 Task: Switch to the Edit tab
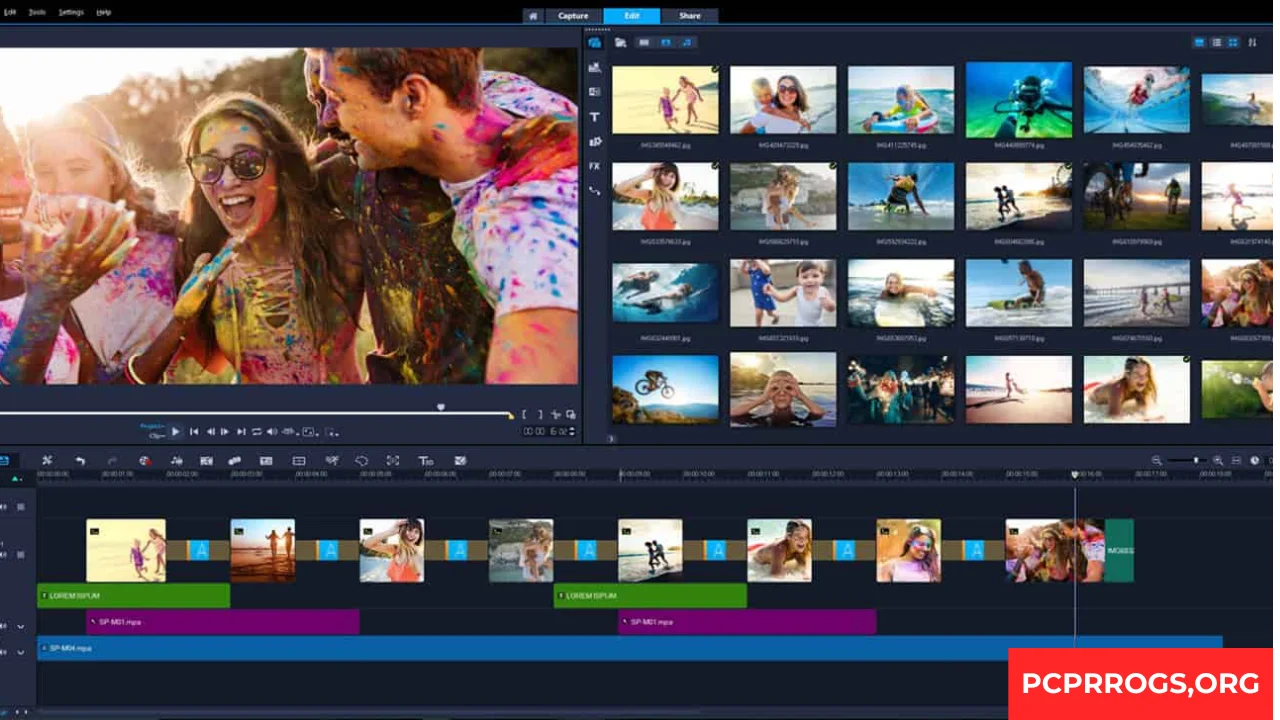tap(632, 16)
